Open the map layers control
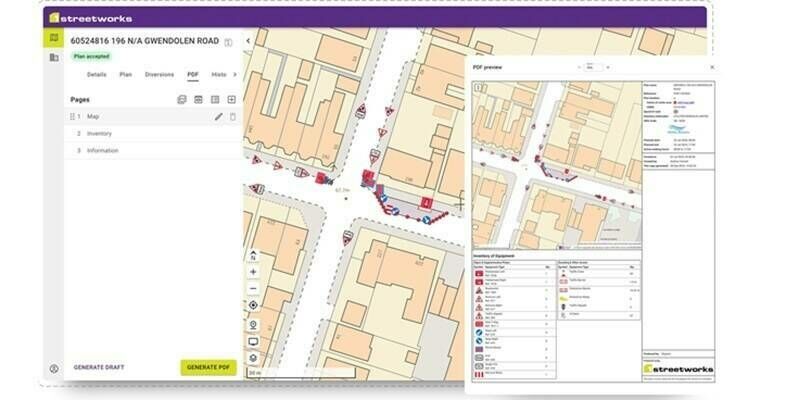The height and width of the screenshot is (400, 800). [x=253, y=358]
